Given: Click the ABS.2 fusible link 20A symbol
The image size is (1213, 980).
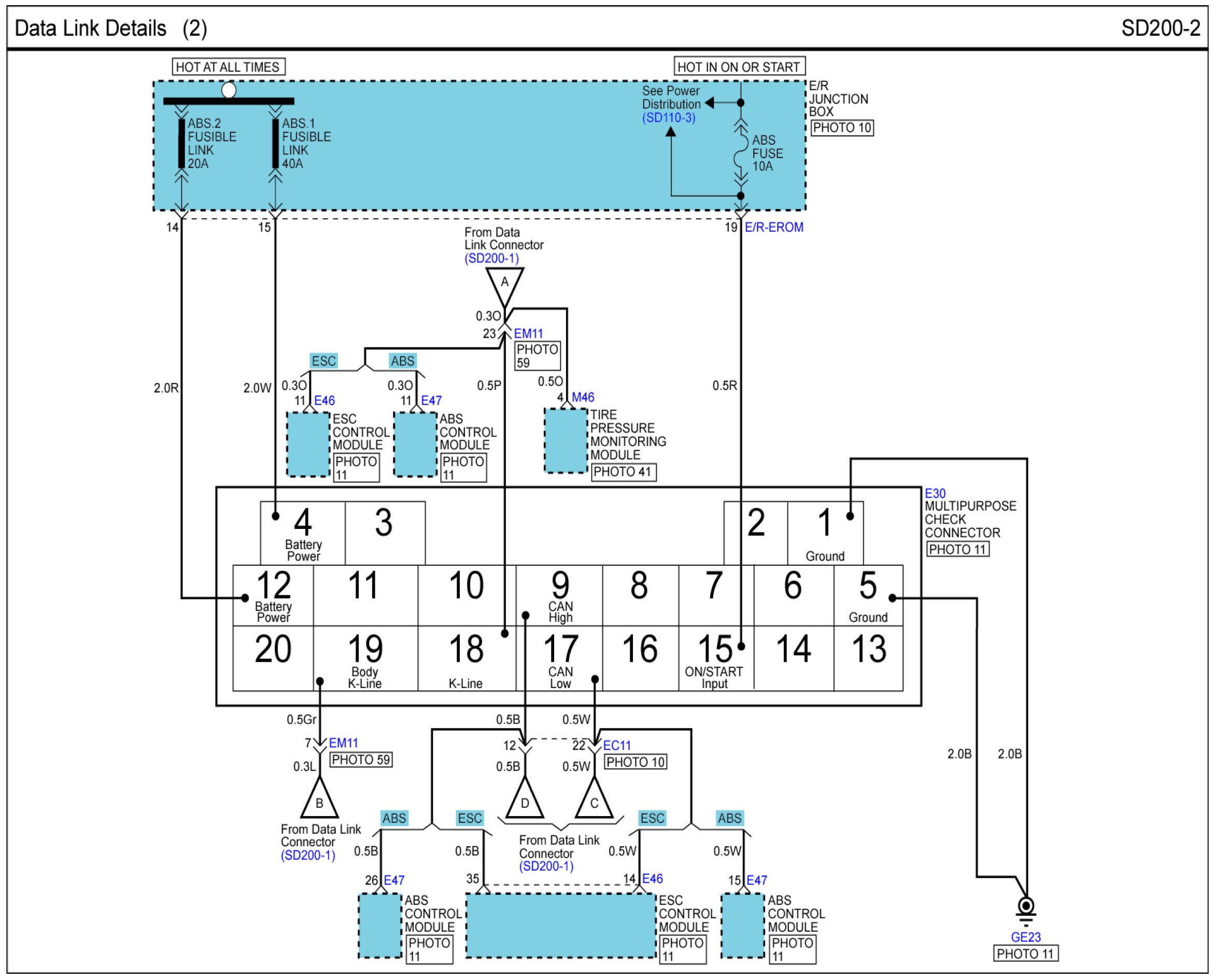Looking at the screenshot, I should [181, 144].
